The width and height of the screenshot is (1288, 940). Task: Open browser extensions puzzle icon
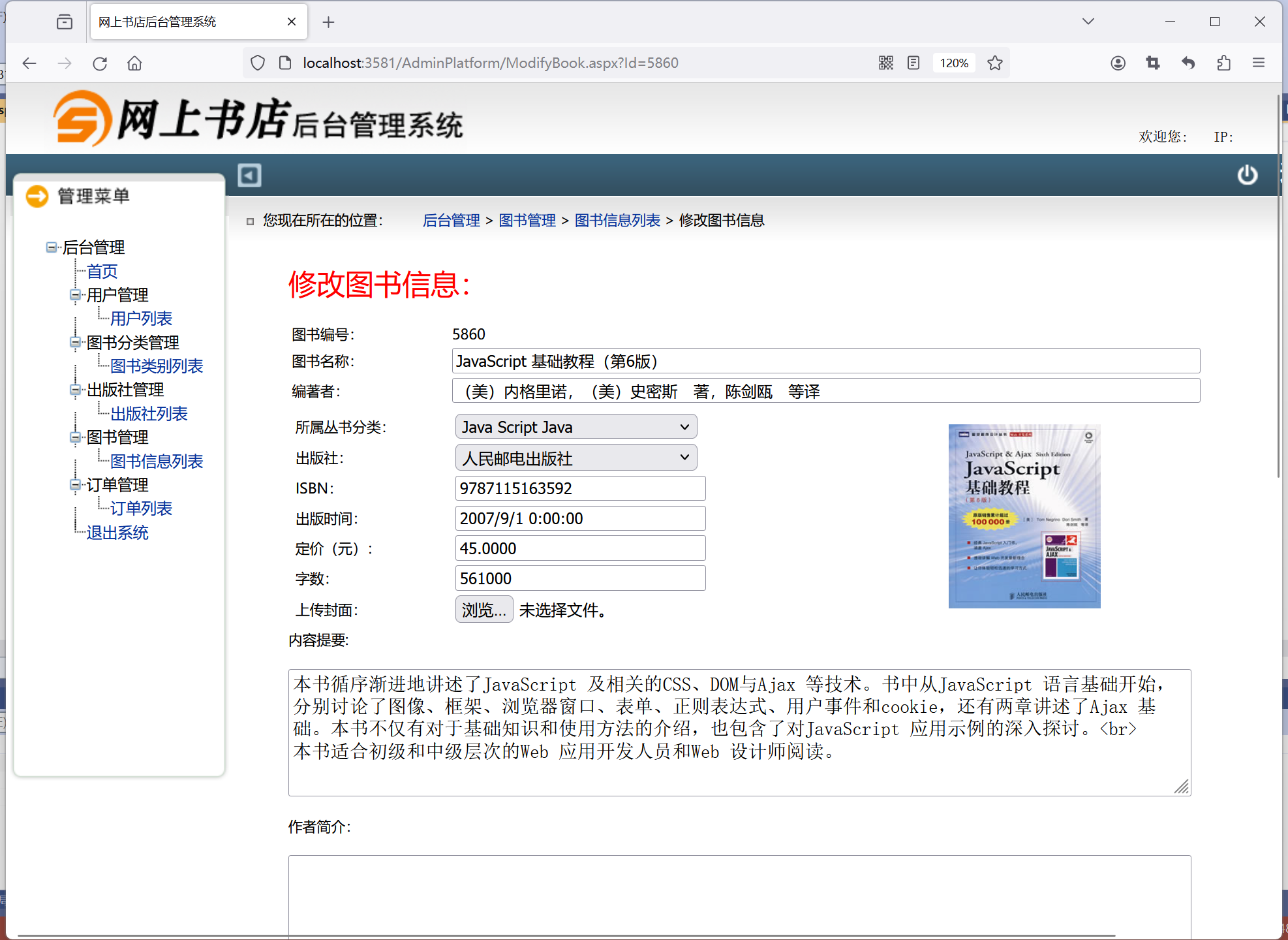pos(1223,63)
